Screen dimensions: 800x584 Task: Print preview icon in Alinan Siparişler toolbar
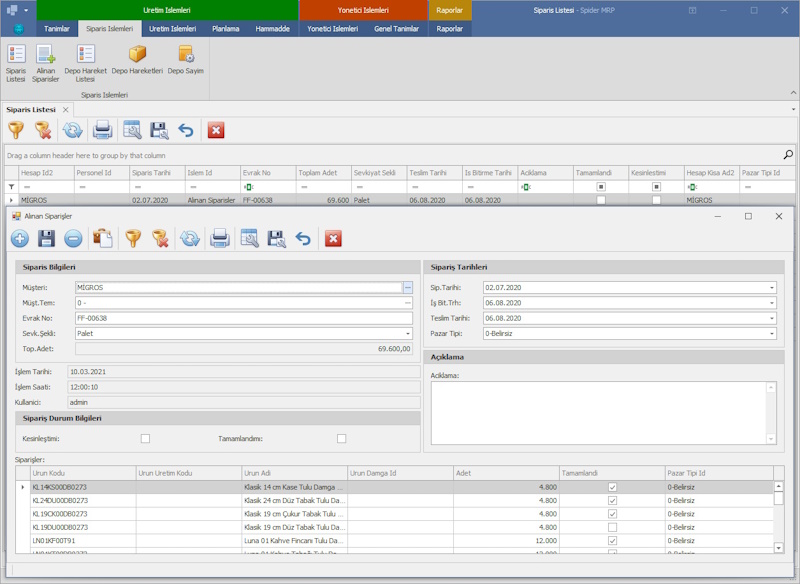point(249,238)
